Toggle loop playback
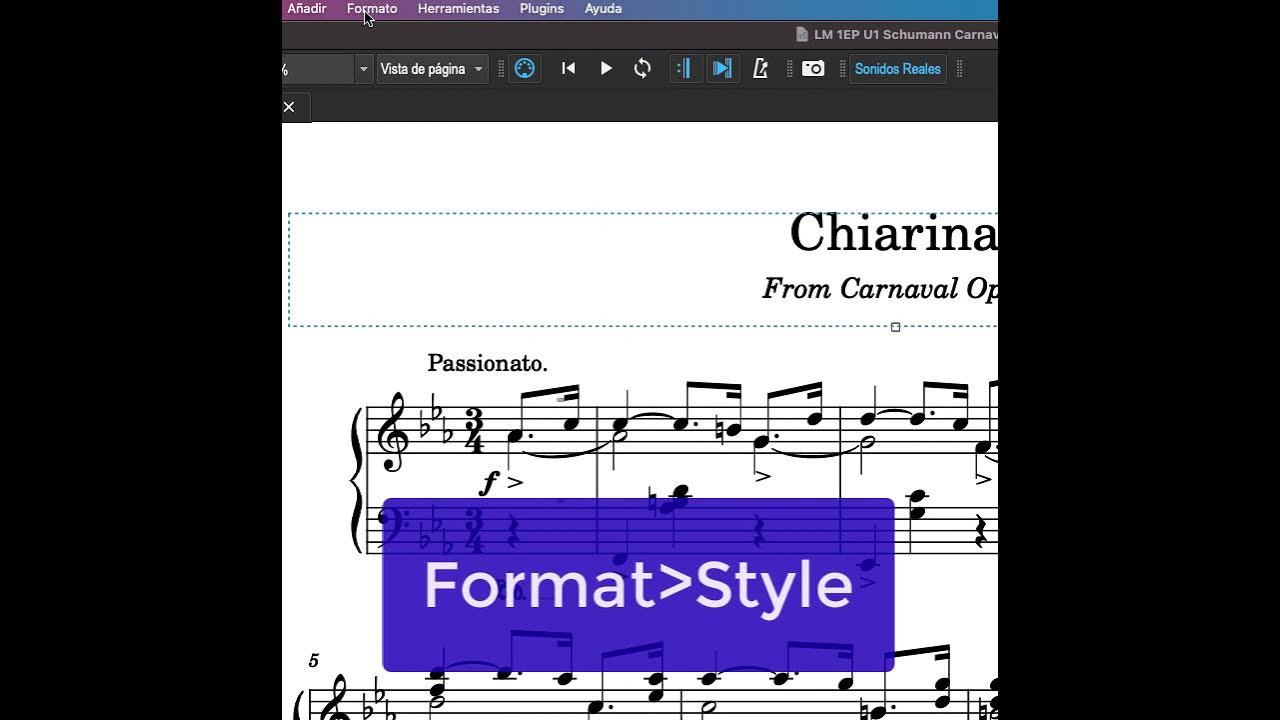The width and height of the screenshot is (1280, 720). tap(643, 69)
